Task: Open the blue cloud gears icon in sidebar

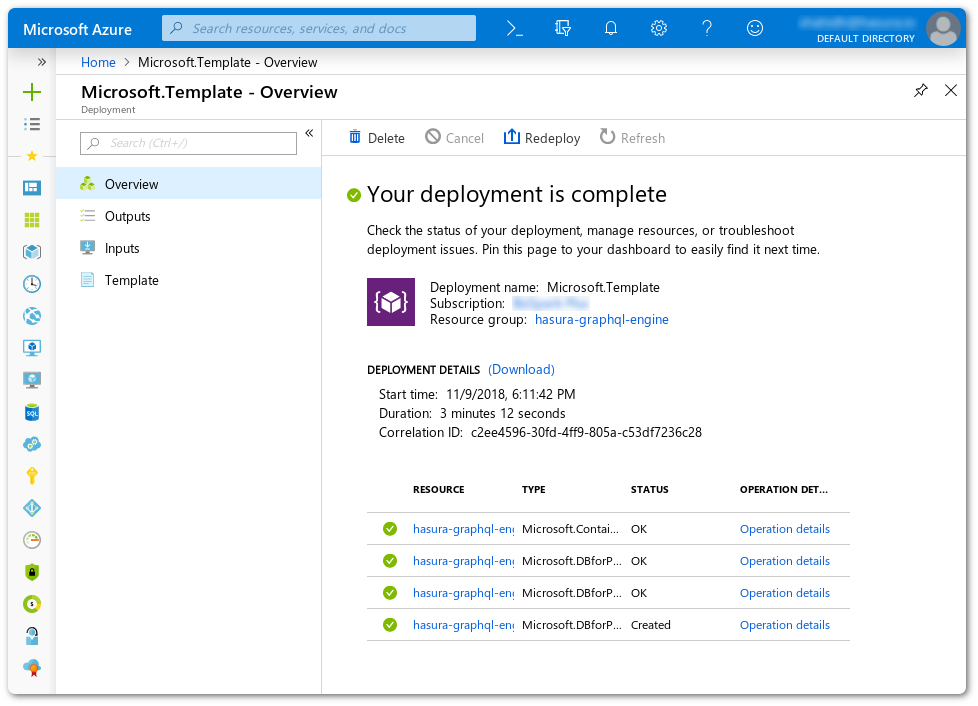Action: click(32, 444)
